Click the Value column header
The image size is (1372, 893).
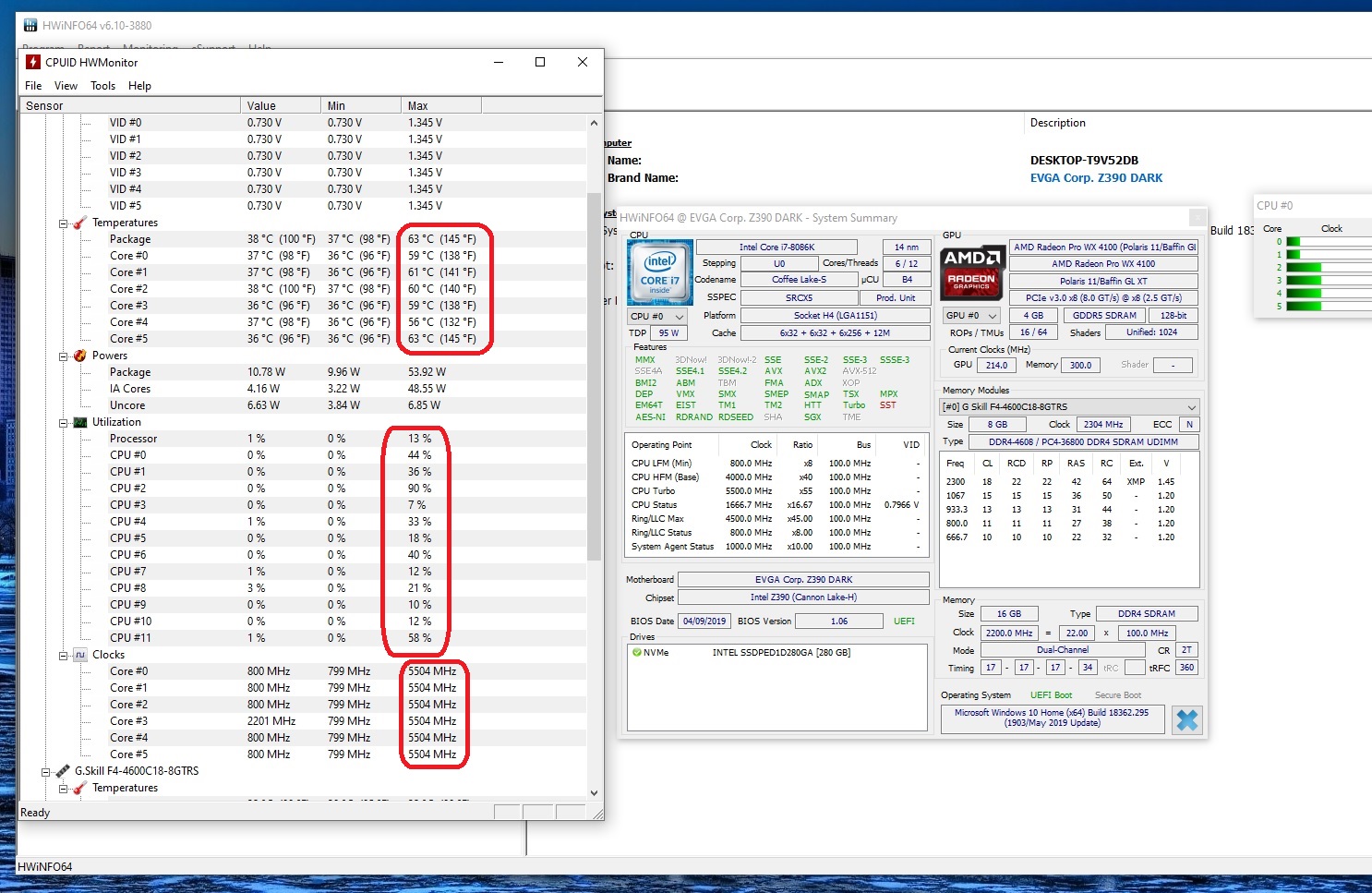(x=281, y=105)
